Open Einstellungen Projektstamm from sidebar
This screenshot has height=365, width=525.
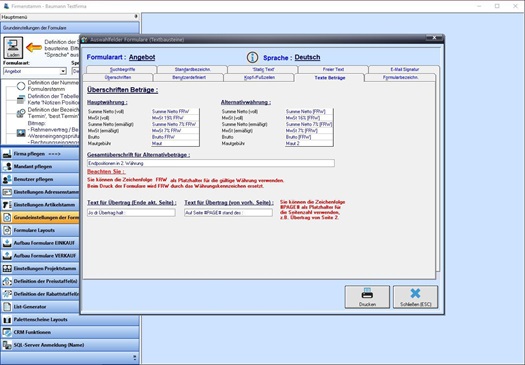click(x=40, y=269)
